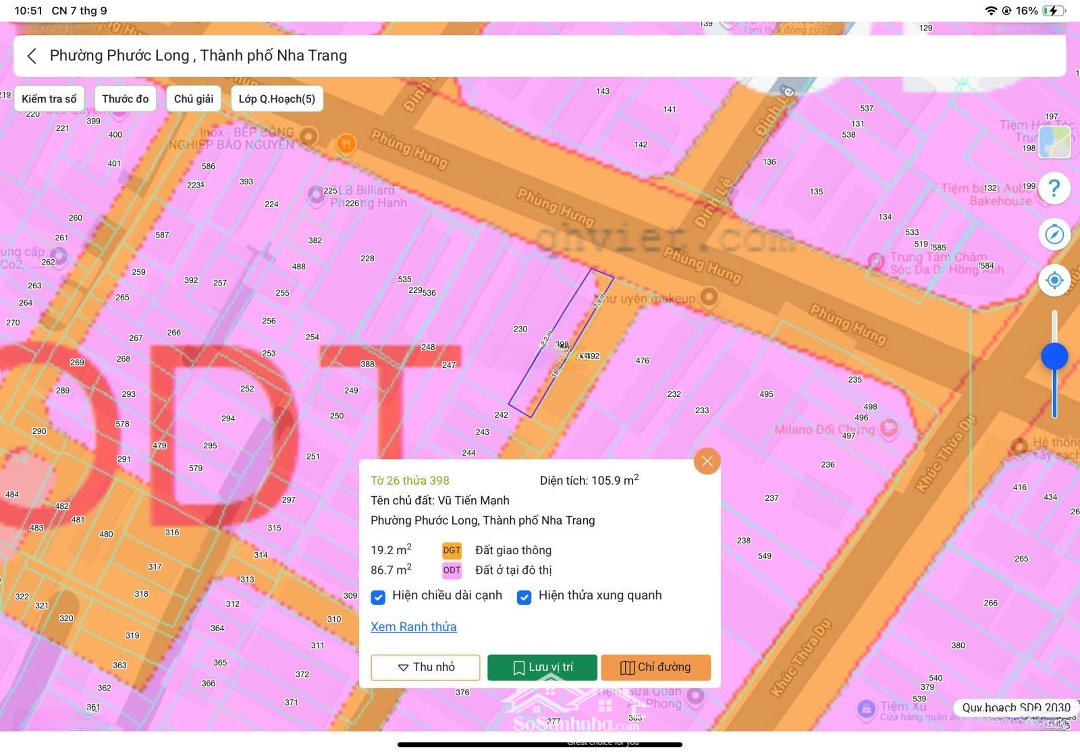
Task: Tap the back arrow beside Phường Phước Long
Action: (x=32, y=56)
